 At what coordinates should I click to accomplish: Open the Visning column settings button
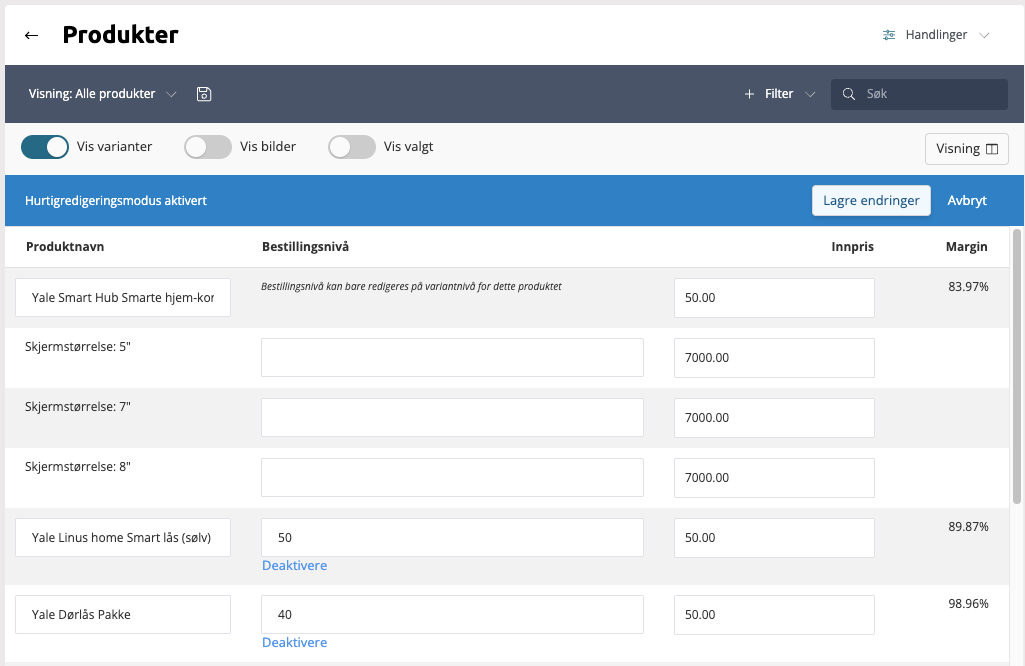pos(966,149)
